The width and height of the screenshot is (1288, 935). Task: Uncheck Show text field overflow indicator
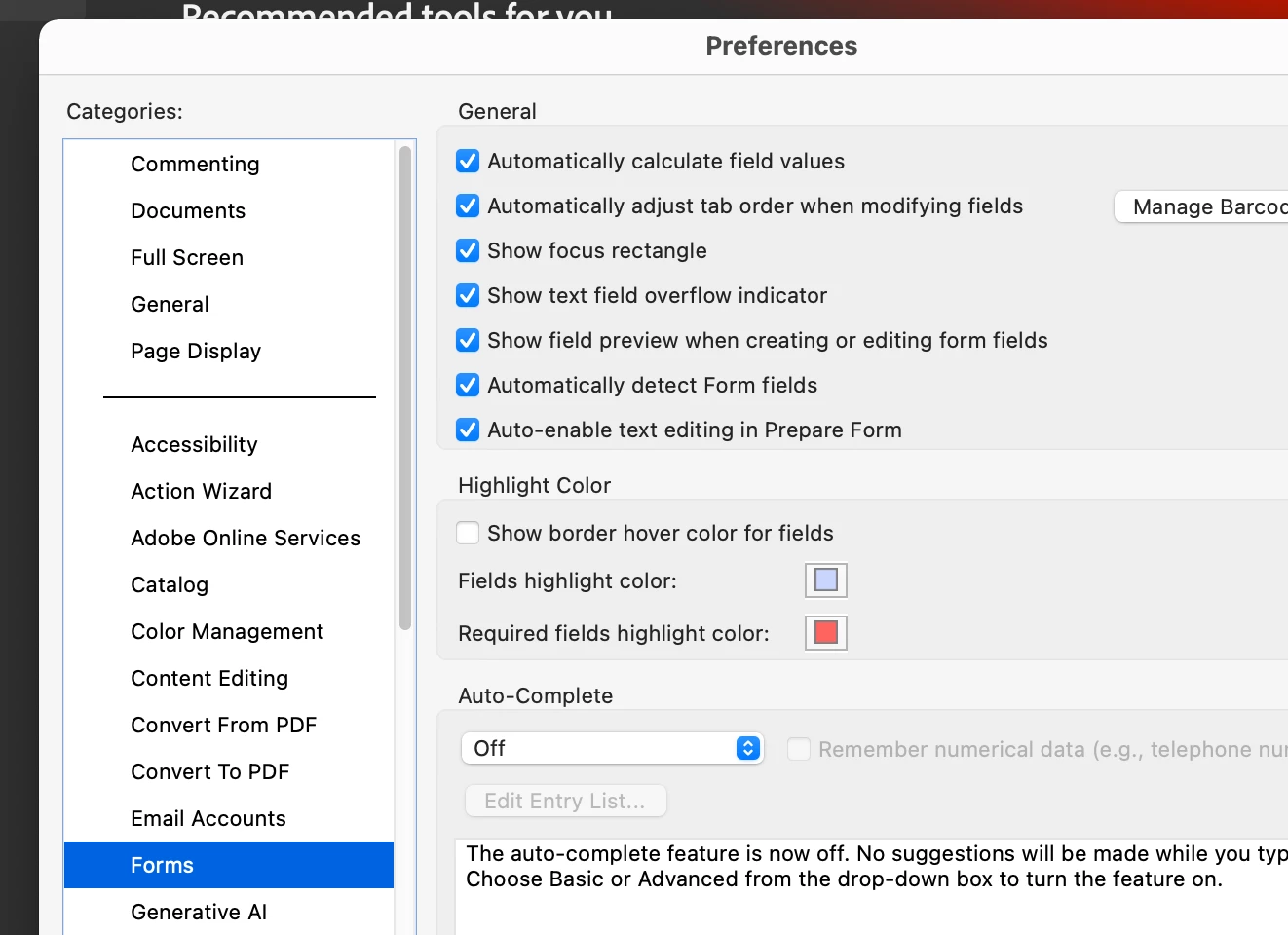pos(468,296)
